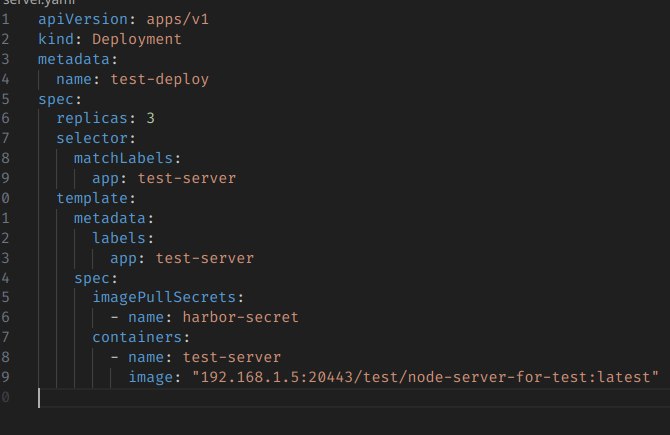The height and width of the screenshot is (435, 670).
Task: Click the matchLabels key
Action: (123, 158)
